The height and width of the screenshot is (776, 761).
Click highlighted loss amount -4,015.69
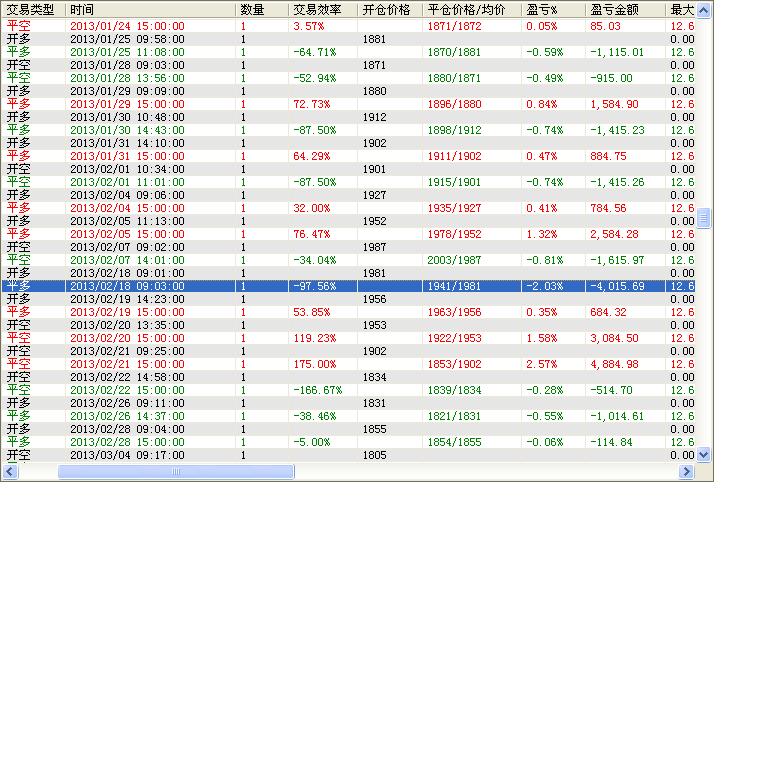point(617,286)
